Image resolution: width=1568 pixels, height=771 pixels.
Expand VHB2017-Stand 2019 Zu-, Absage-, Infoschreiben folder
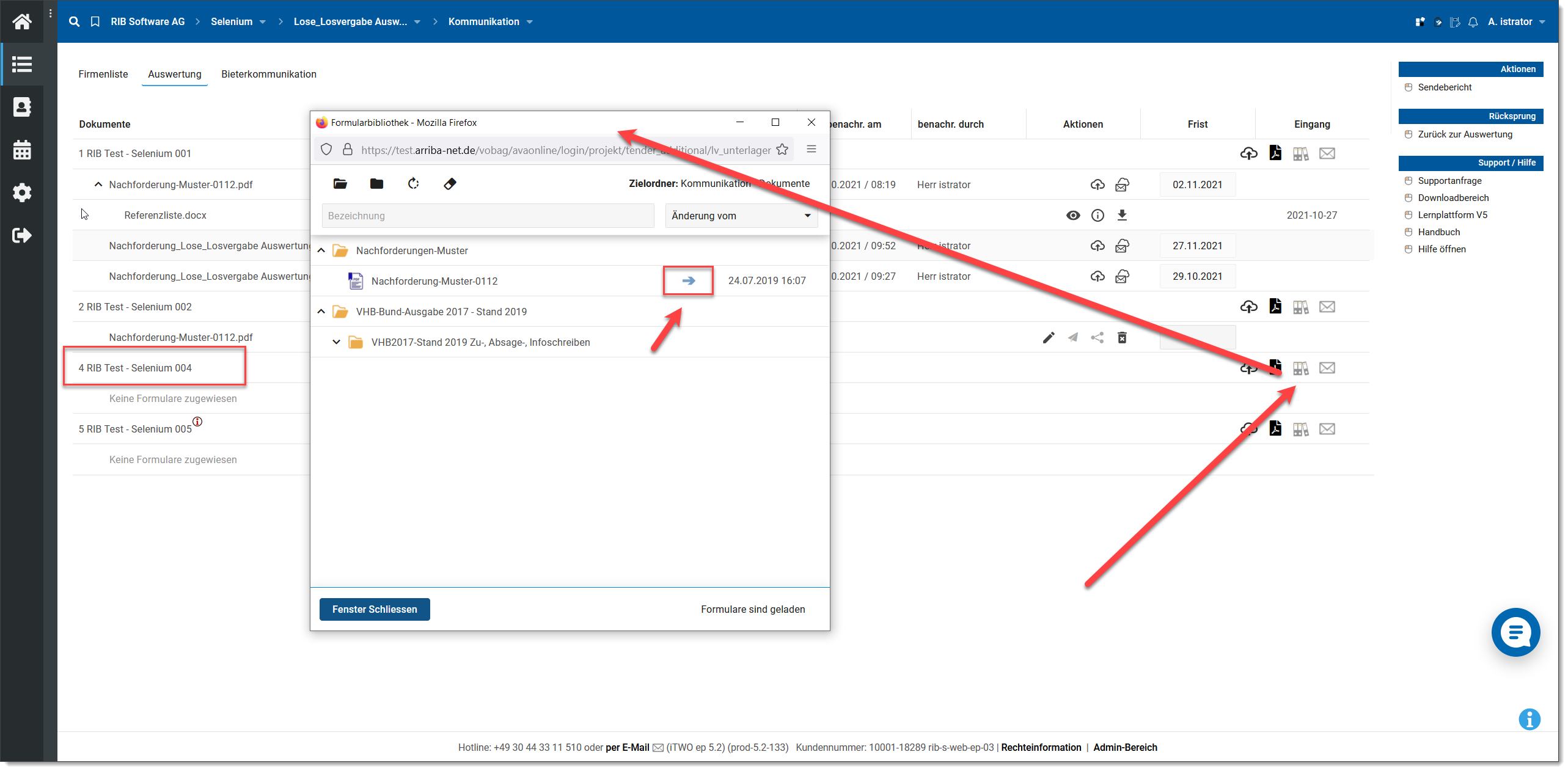click(x=336, y=342)
